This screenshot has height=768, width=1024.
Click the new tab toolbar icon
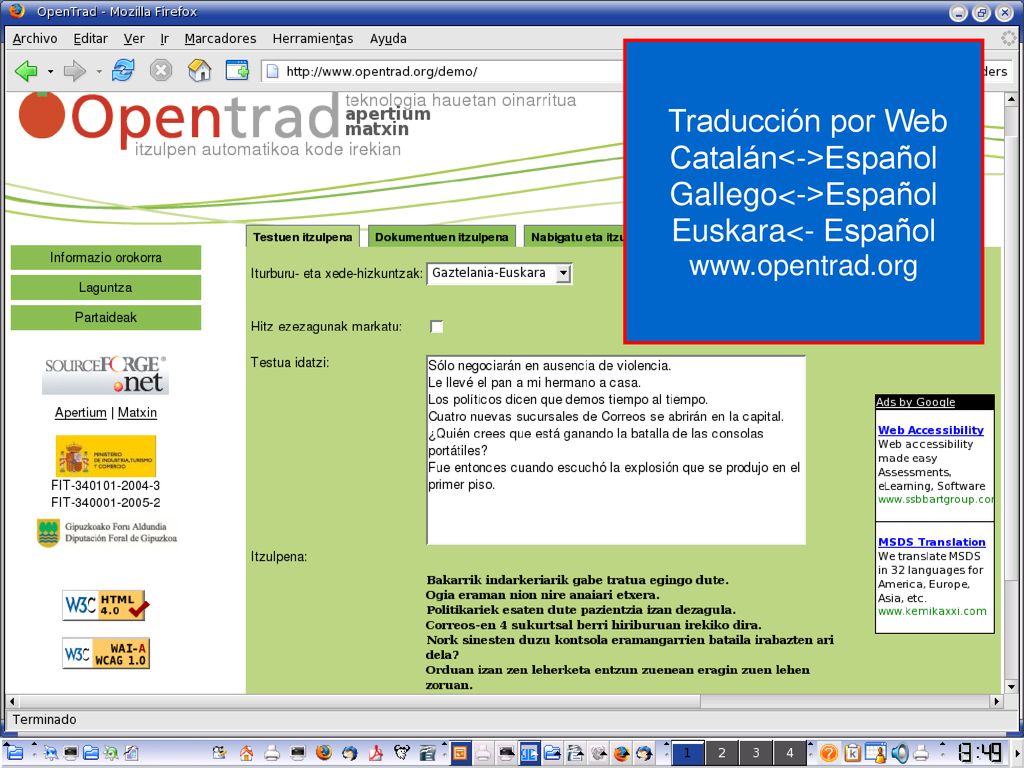tap(237, 70)
